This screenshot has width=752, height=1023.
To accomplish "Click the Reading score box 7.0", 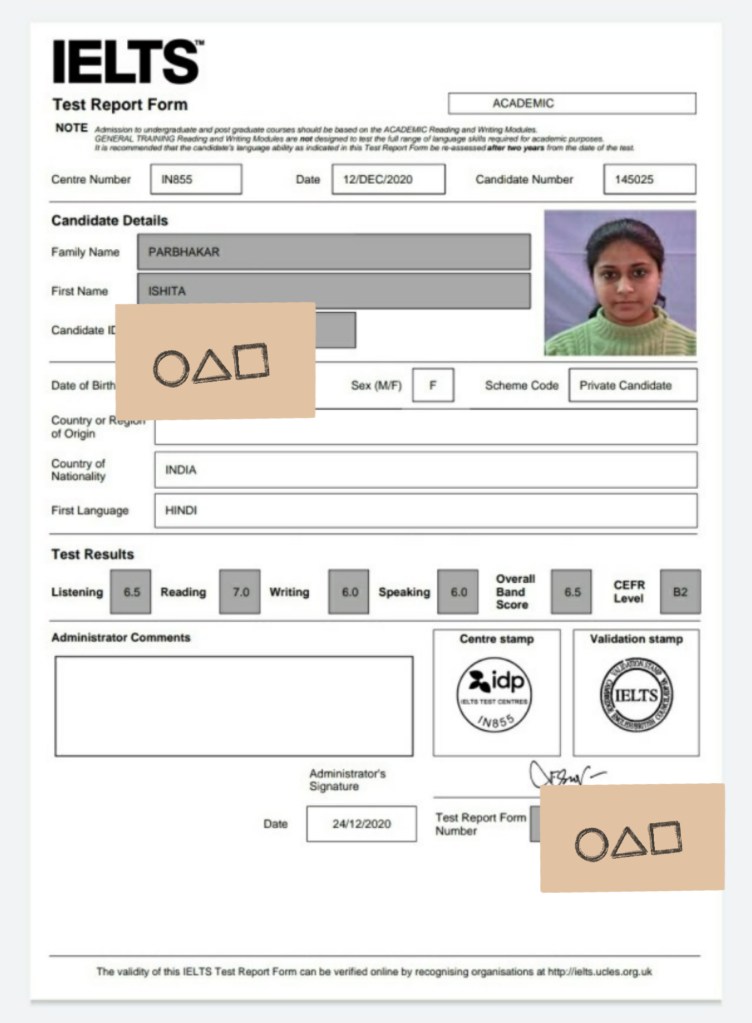I will 240,592.
